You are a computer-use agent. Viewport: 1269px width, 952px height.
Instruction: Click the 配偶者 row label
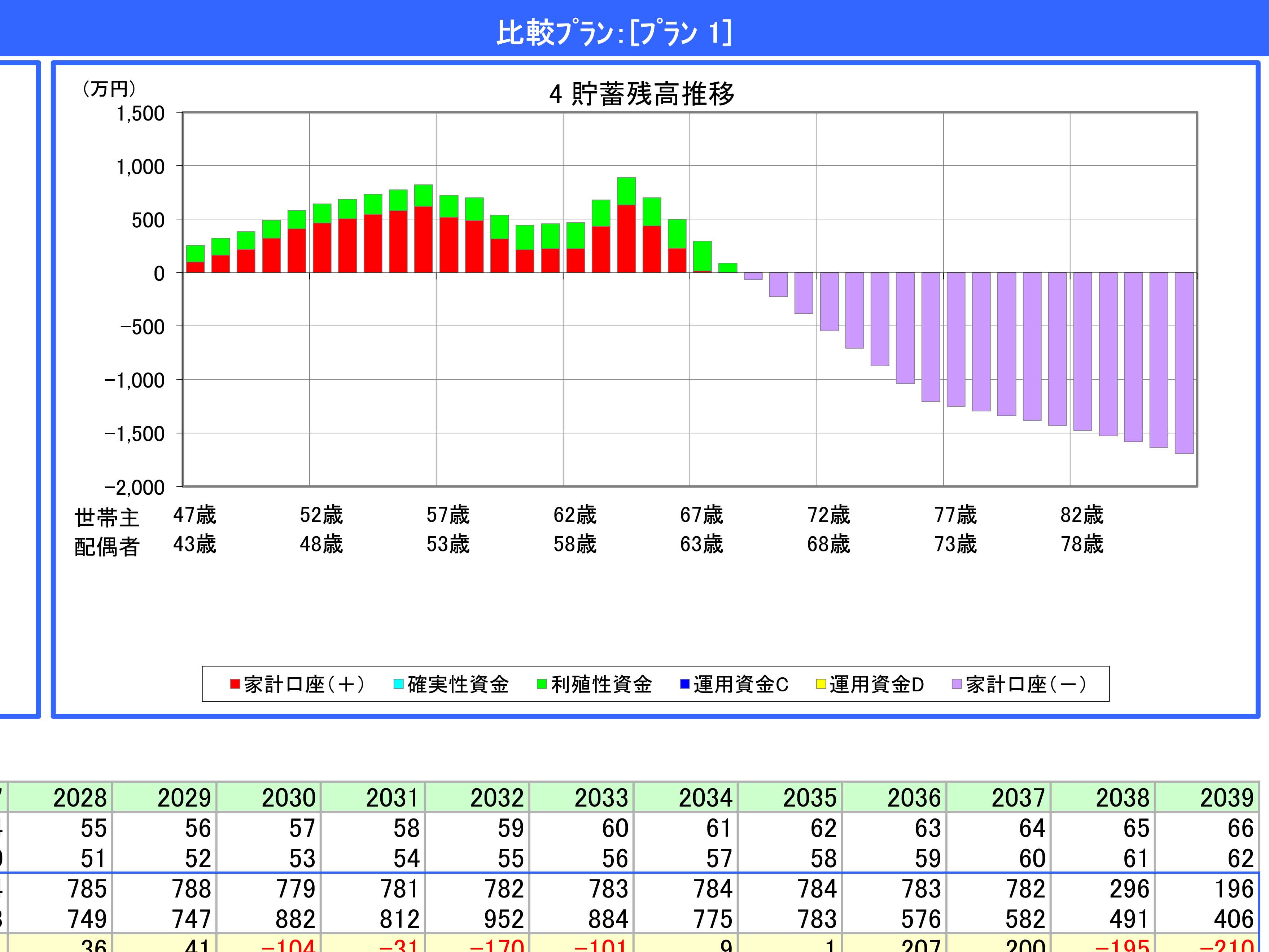pyautogui.click(x=107, y=547)
